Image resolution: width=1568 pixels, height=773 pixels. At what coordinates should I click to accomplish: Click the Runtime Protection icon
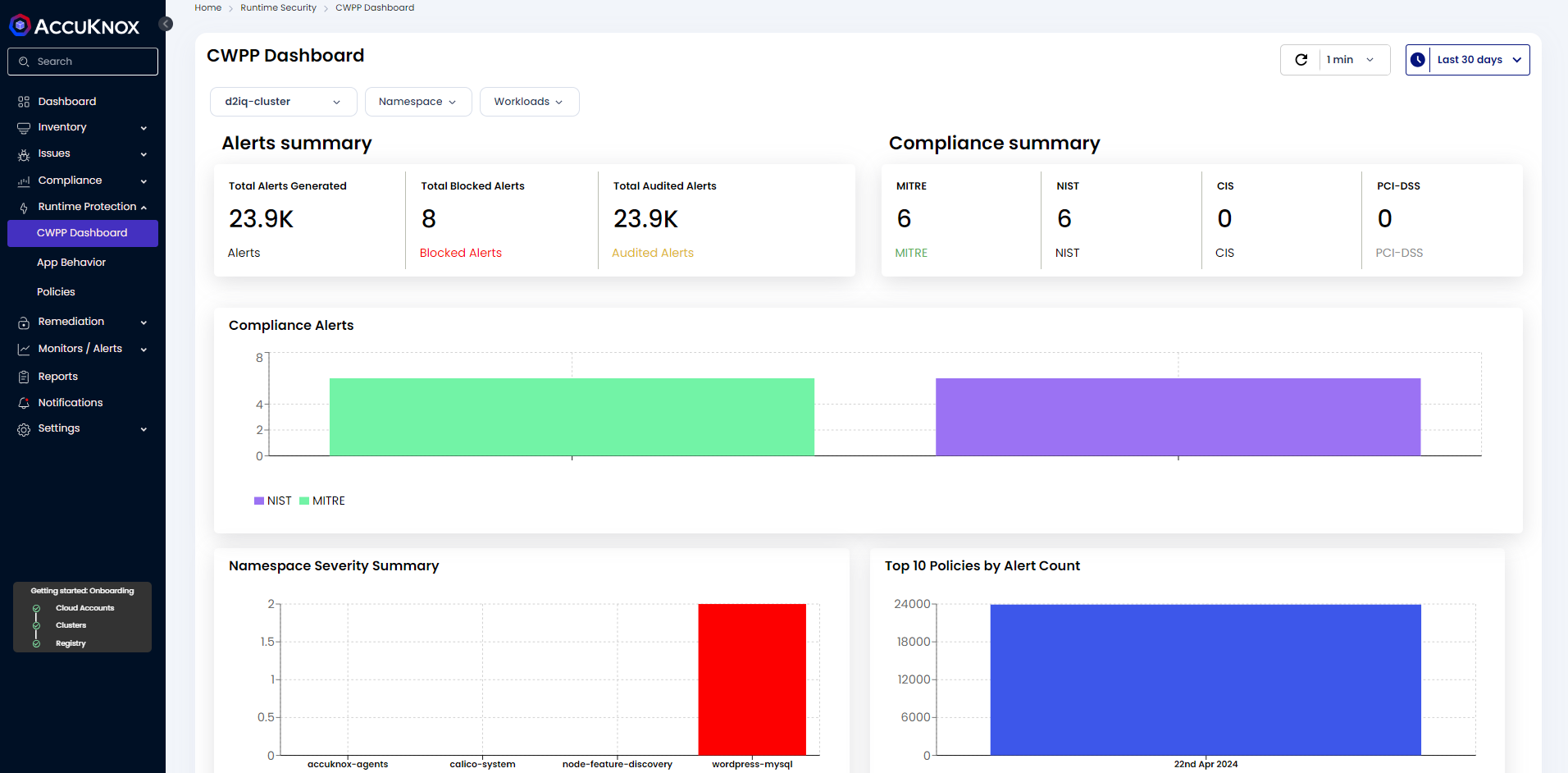coord(24,208)
